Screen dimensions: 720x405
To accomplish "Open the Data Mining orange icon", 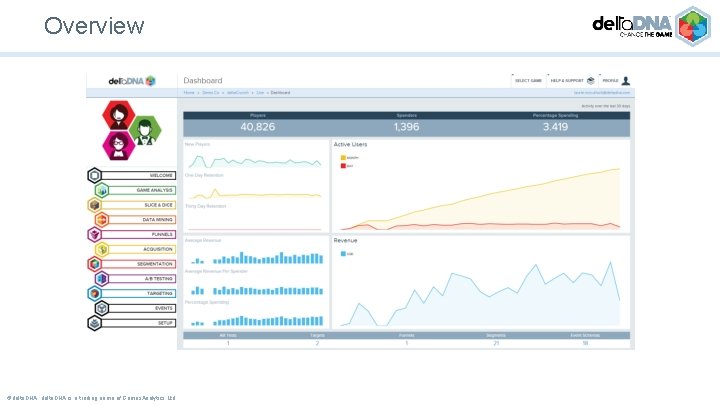I will pyautogui.click(x=102, y=219).
